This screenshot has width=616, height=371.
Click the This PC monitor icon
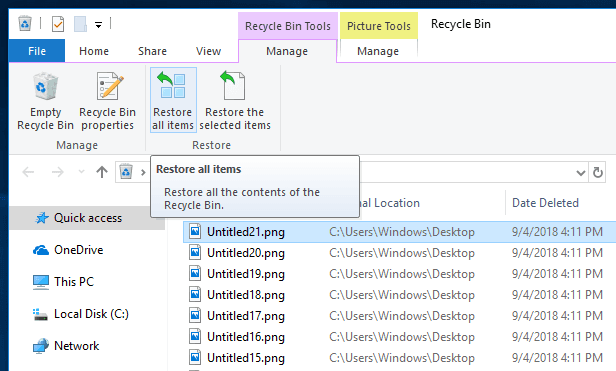tap(41, 282)
